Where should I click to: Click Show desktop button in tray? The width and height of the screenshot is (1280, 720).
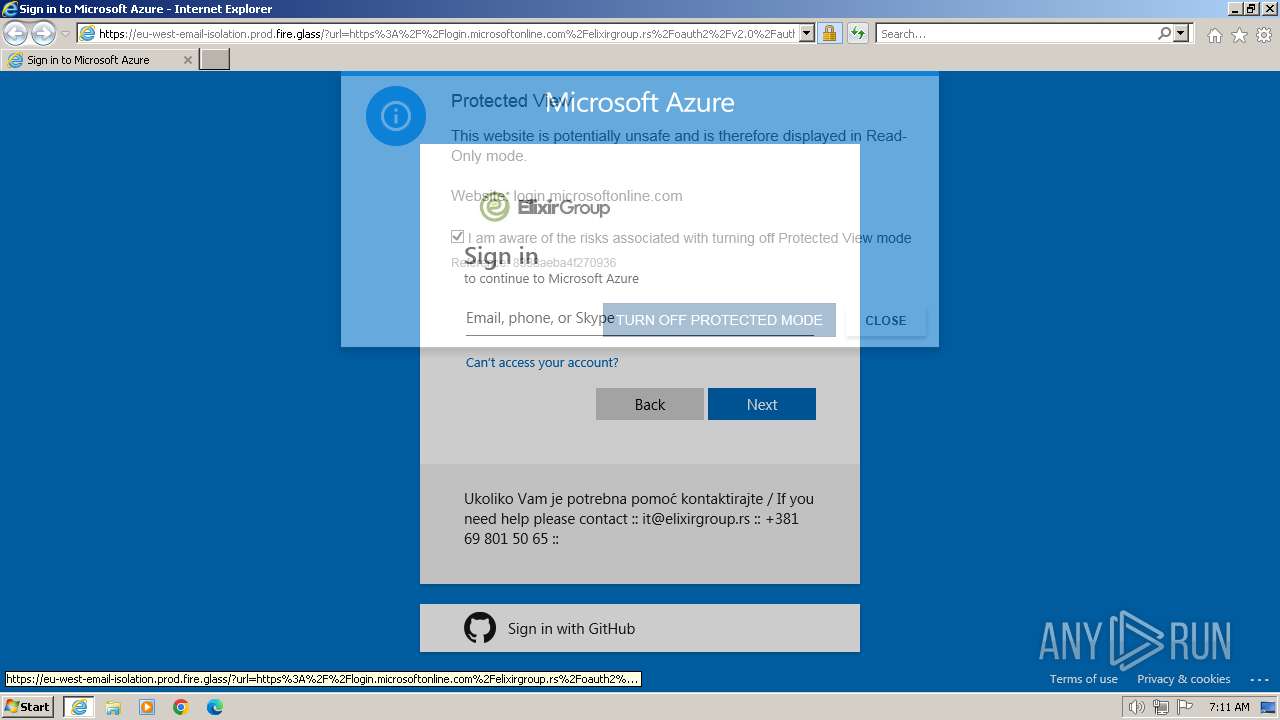(1268, 707)
